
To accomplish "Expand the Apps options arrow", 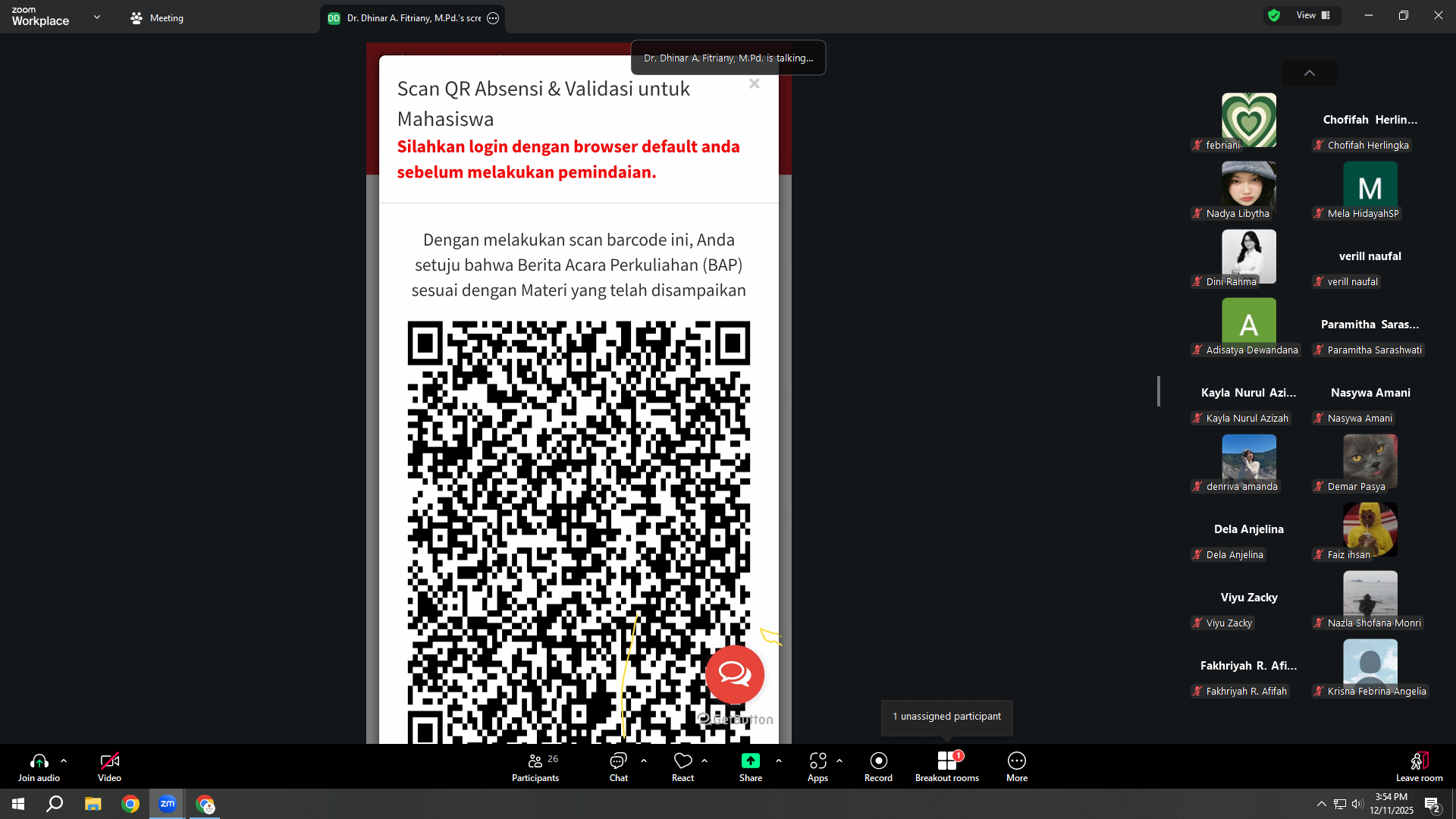I will point(839,761).
